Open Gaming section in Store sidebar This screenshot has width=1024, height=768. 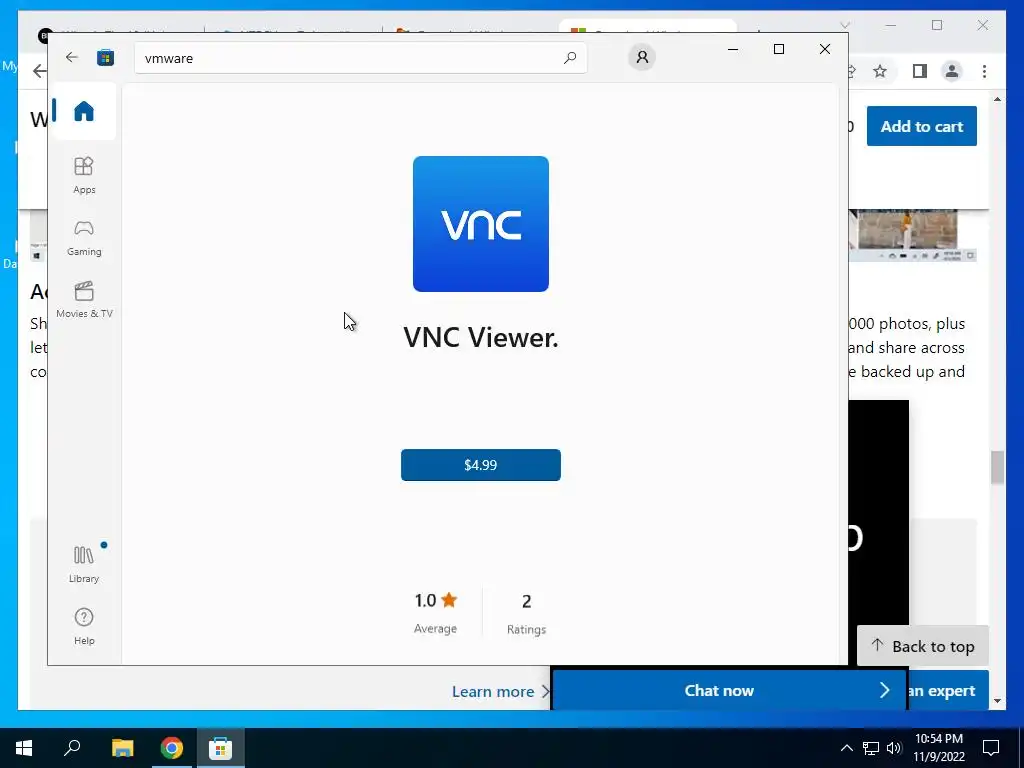[x=84, y=238]
